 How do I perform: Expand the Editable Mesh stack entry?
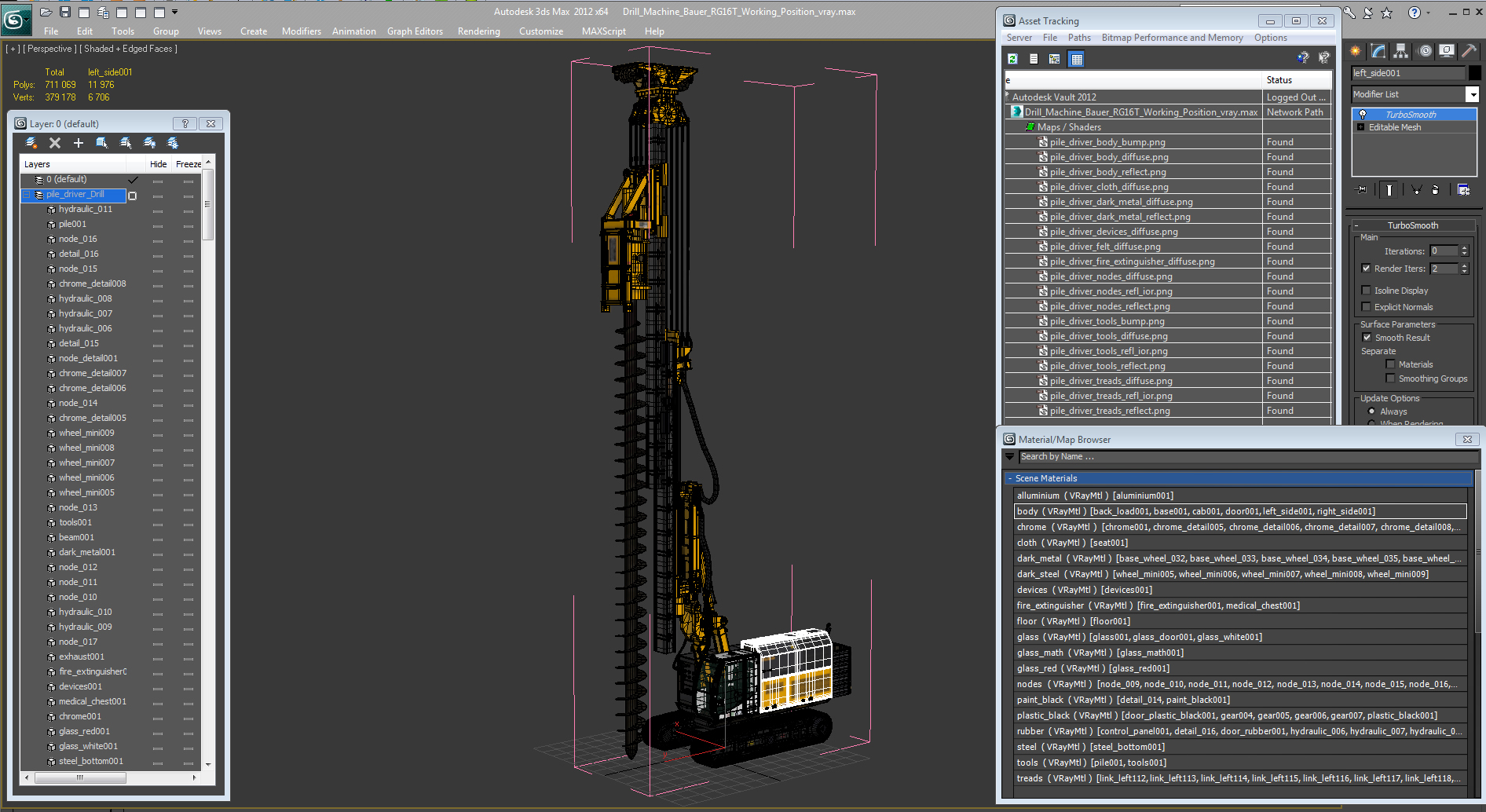point(1360,127)
